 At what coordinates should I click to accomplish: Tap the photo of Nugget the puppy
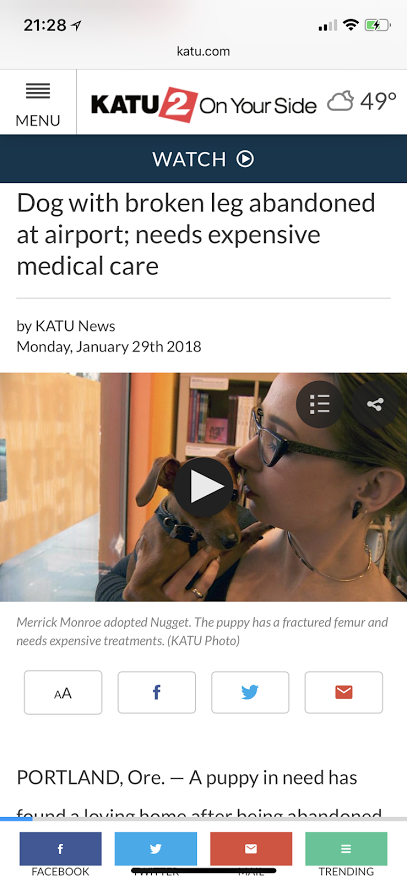204,487
